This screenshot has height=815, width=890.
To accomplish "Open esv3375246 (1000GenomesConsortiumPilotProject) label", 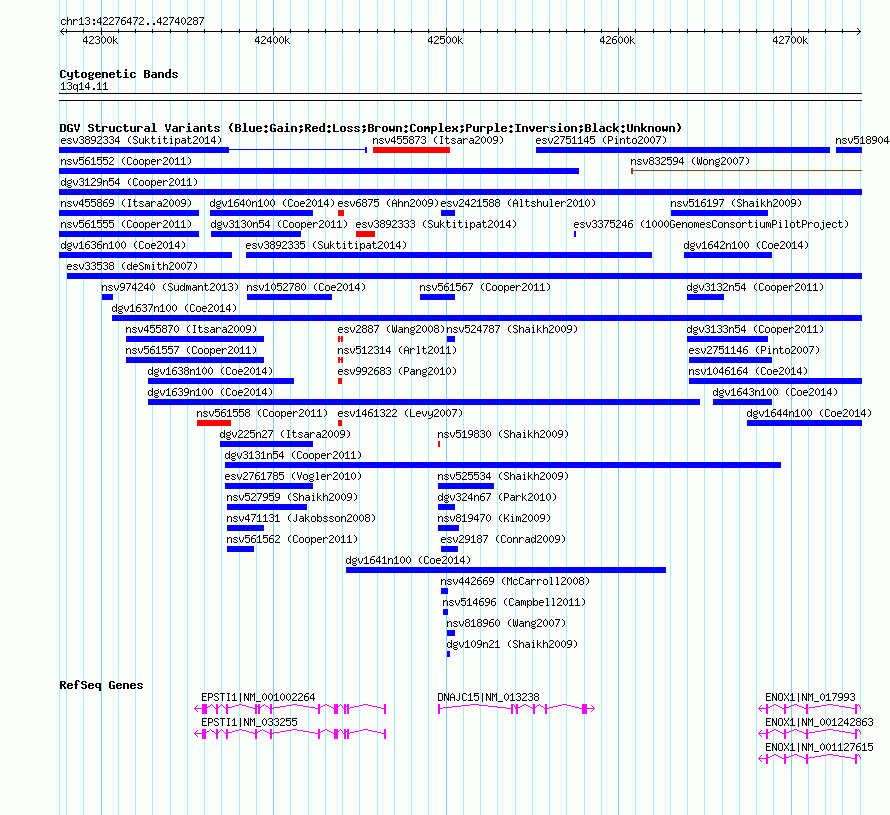I will tap(711, 224).
